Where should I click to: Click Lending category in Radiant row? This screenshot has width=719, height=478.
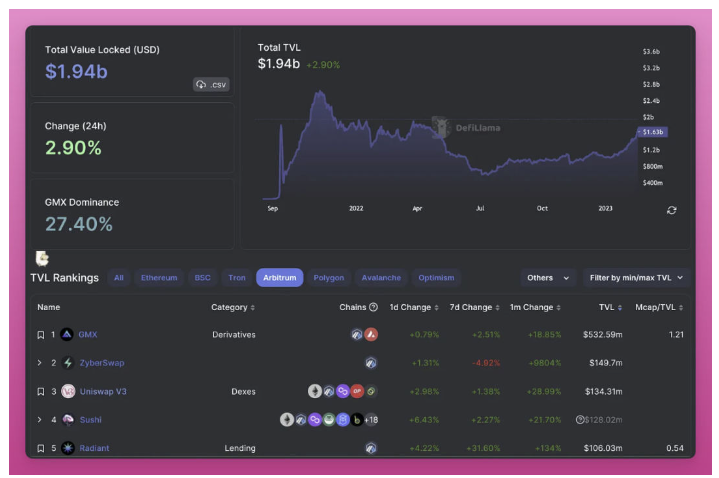tap(240, 448)
